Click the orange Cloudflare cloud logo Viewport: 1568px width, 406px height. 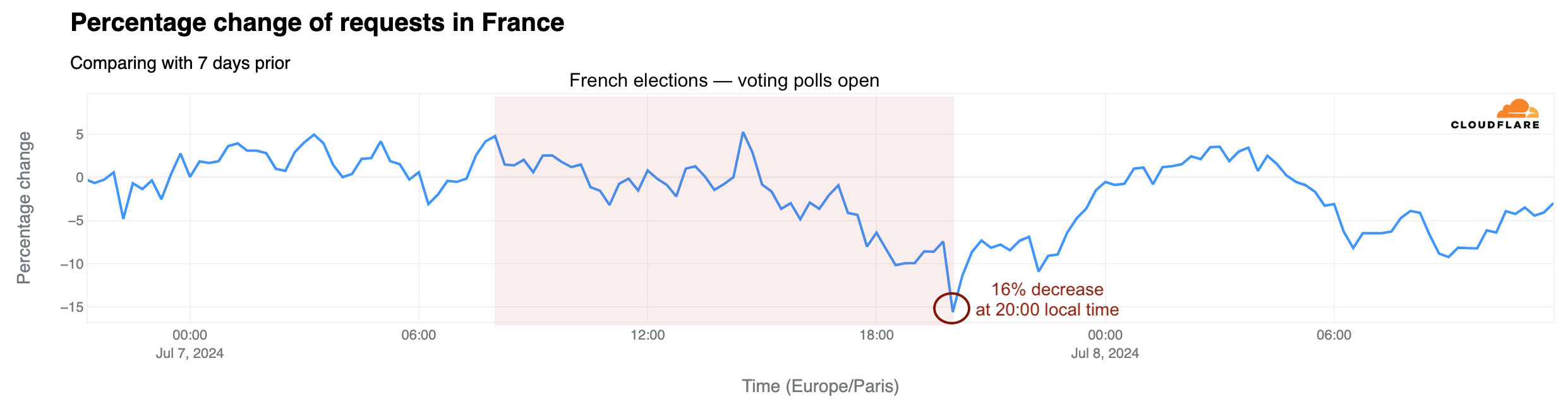pos(1519,109)
